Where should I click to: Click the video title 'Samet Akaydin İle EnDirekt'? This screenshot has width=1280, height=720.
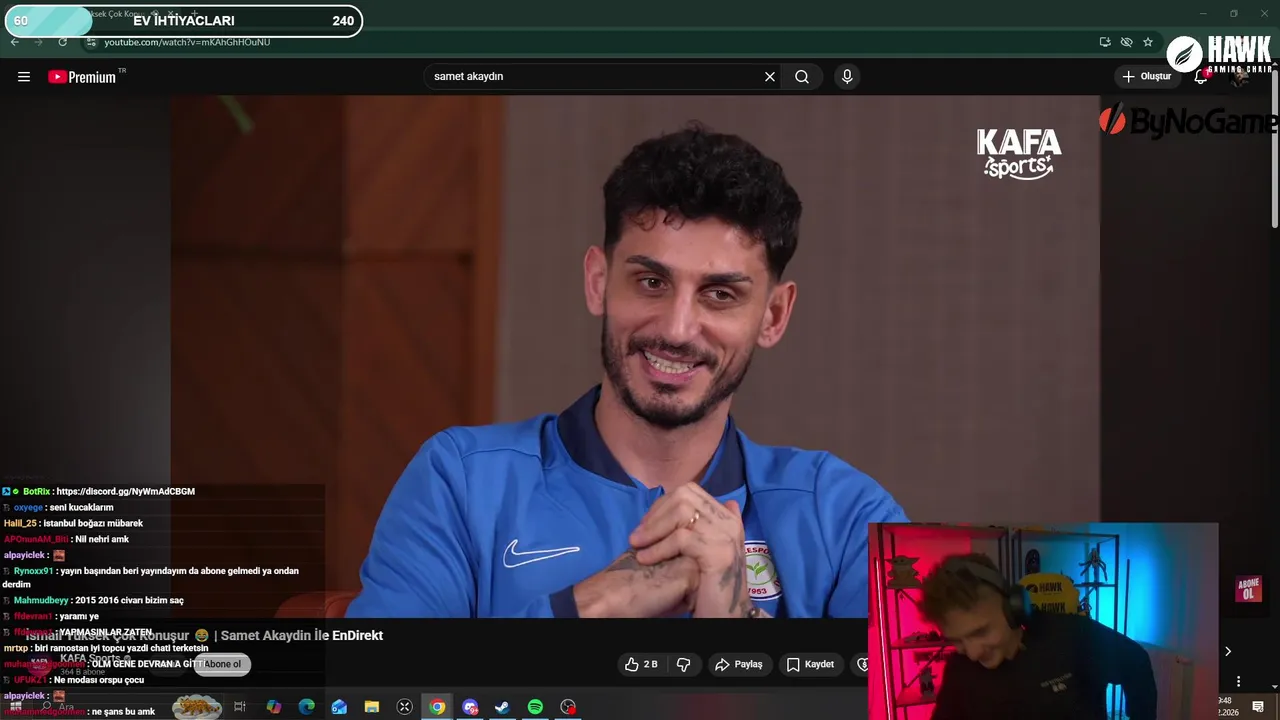click(x=301, y=635)
